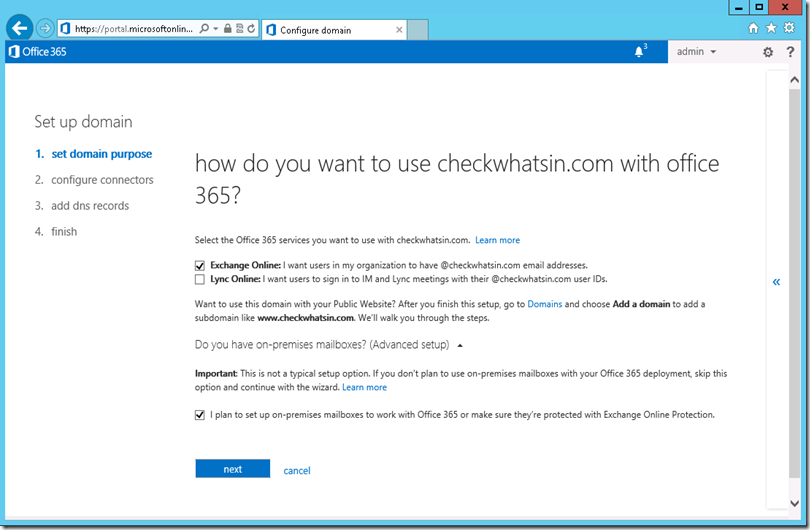Click the Office 365 logo

(38, 52)
